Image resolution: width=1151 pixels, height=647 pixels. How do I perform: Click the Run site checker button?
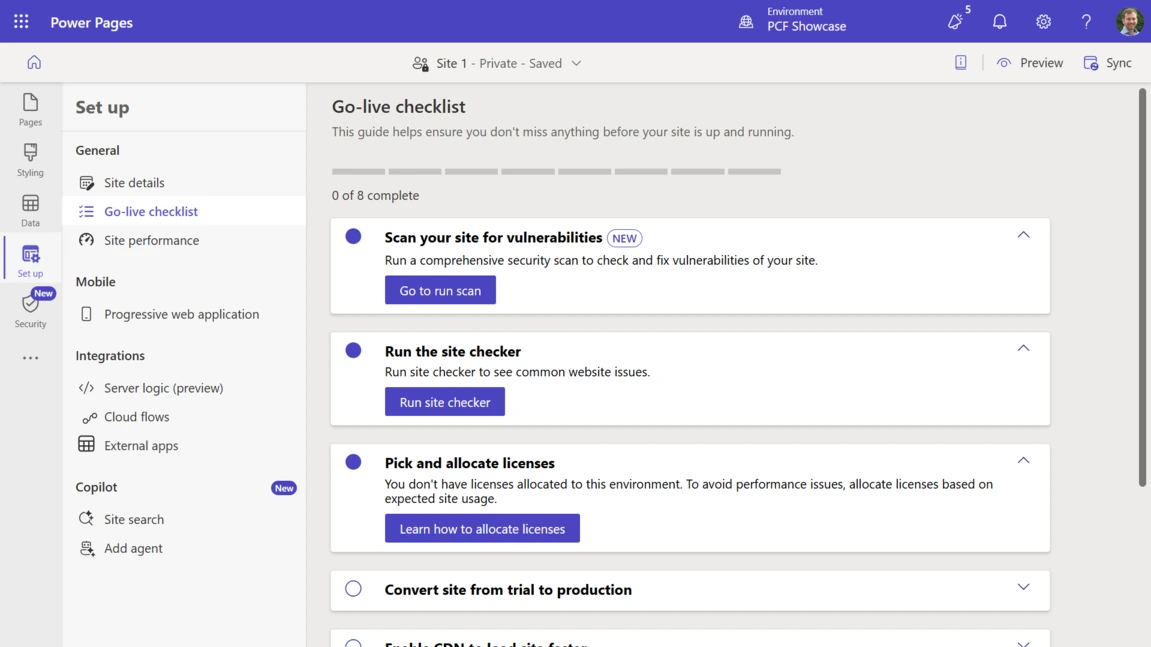[x=445, y=402]
